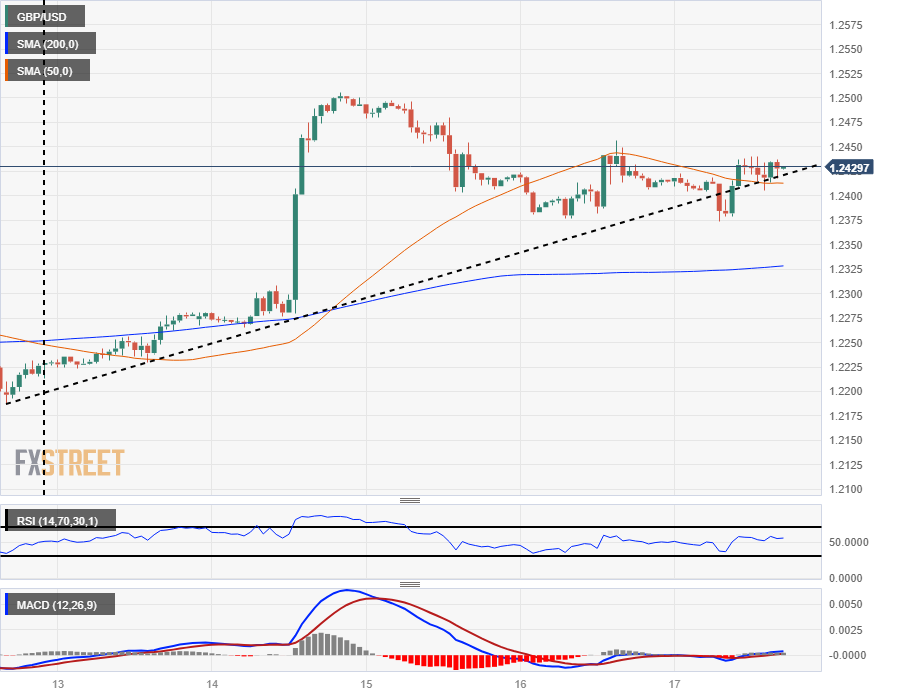
Task: Click the MACD 0.0050 axis value
Action: [846, 604]
